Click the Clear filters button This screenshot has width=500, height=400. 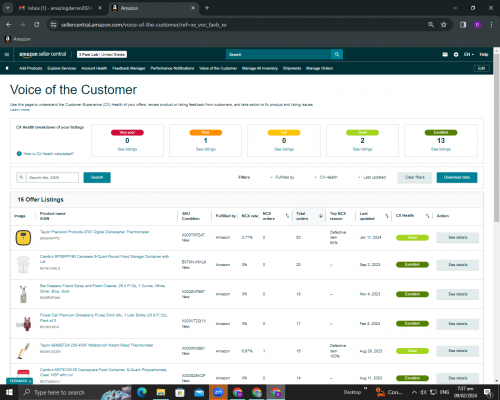point(415,177)
